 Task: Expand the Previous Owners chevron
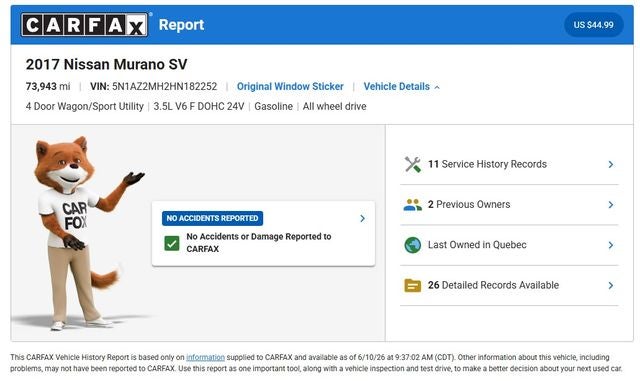coord(611,205)
